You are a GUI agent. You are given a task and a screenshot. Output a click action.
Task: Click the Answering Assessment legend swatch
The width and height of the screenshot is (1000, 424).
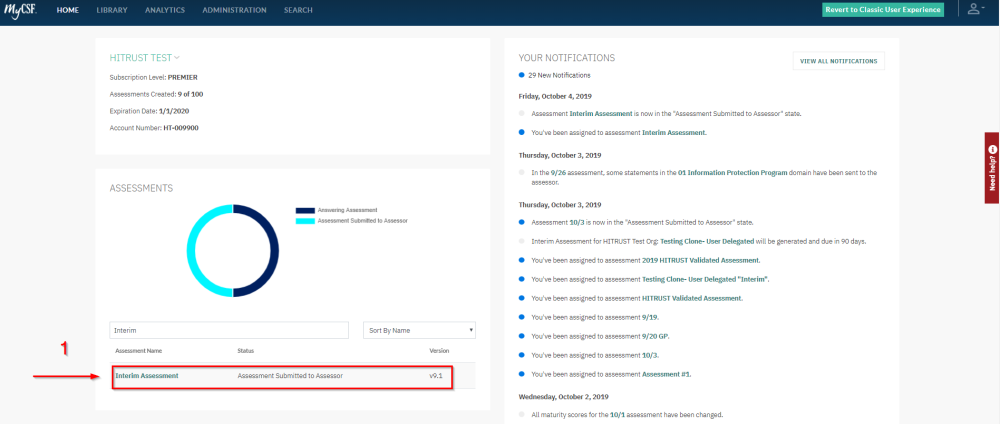click(x=305, y=210)
